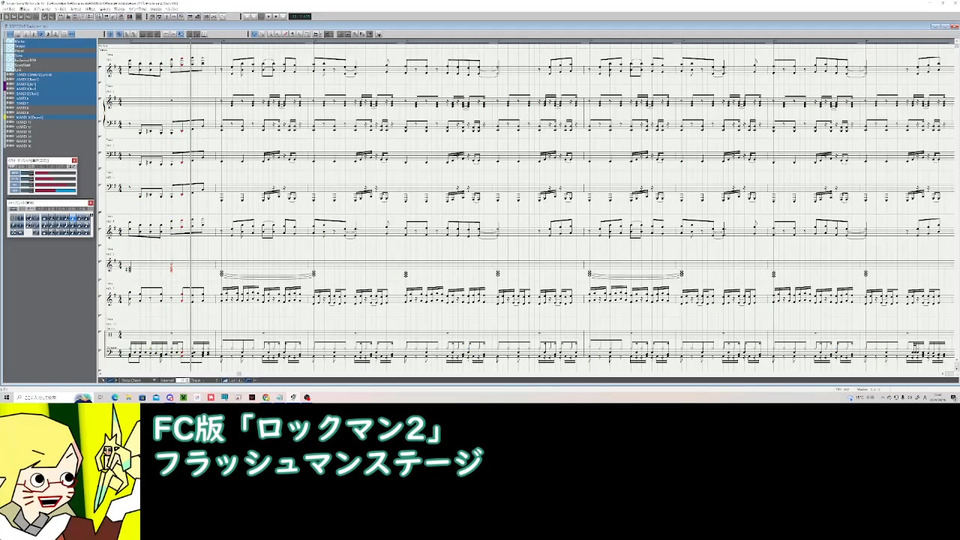Click the Interval value field below score
960x540 pixels.
tap(182, 380)
